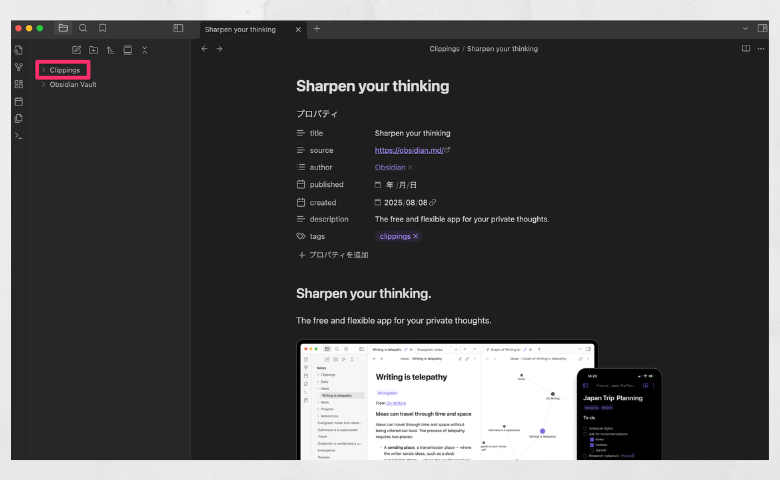The height and width of the screenshot is (480, 780).
Task: Add a new tab
Action: tap(317, 28)
